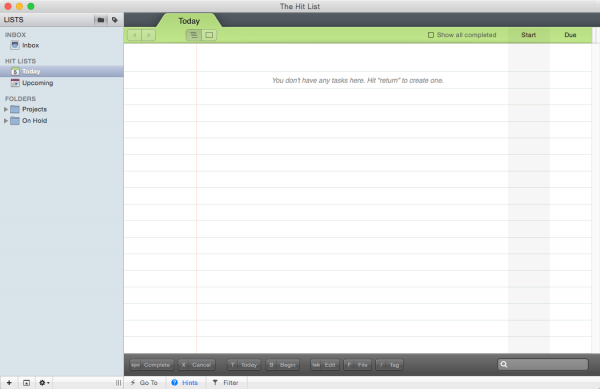Toggle the Hints bar
600x389 pixels.
pos(185,382)
